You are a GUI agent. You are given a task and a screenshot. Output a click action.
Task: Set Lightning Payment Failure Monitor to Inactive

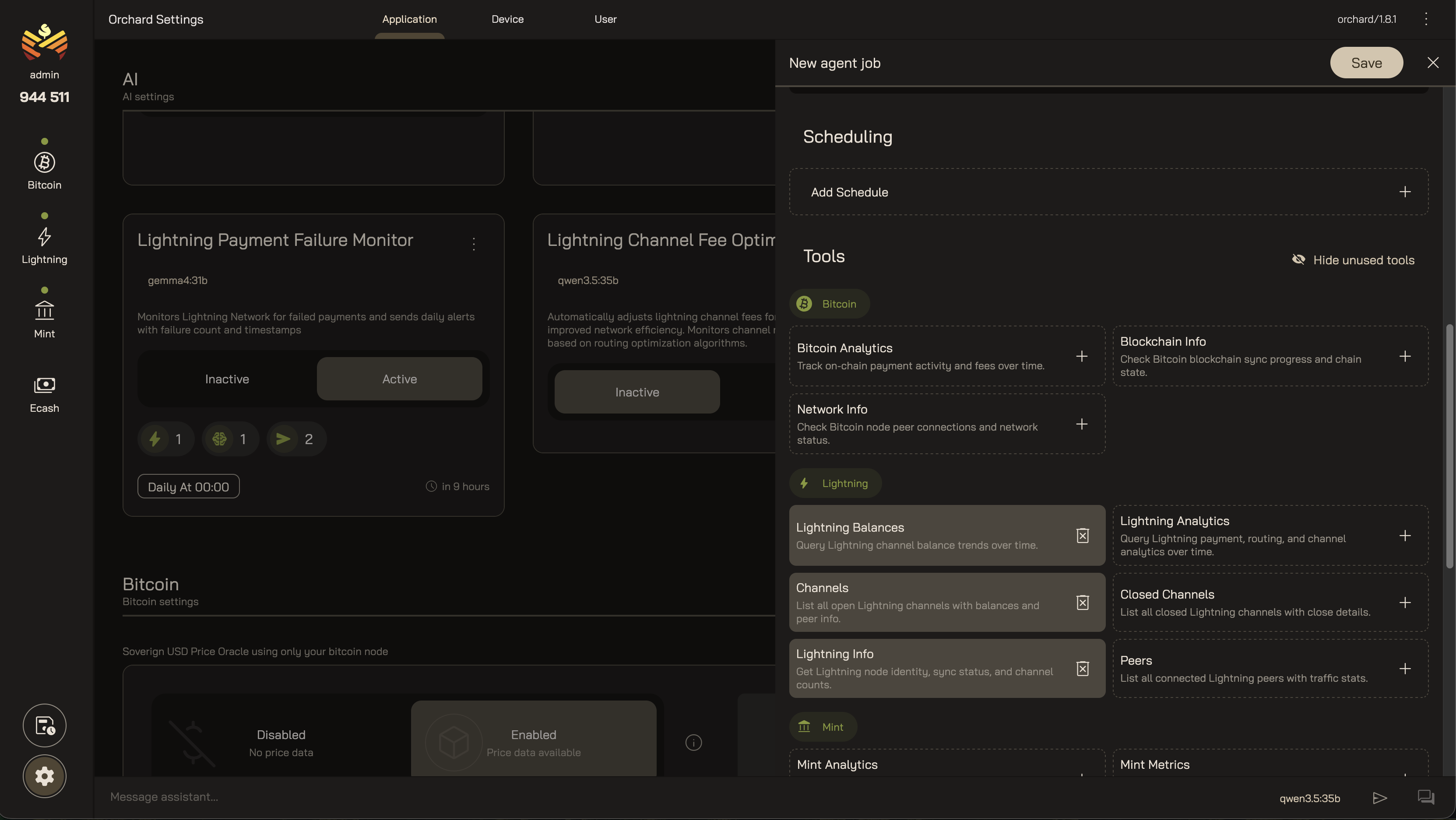point(227,378)
